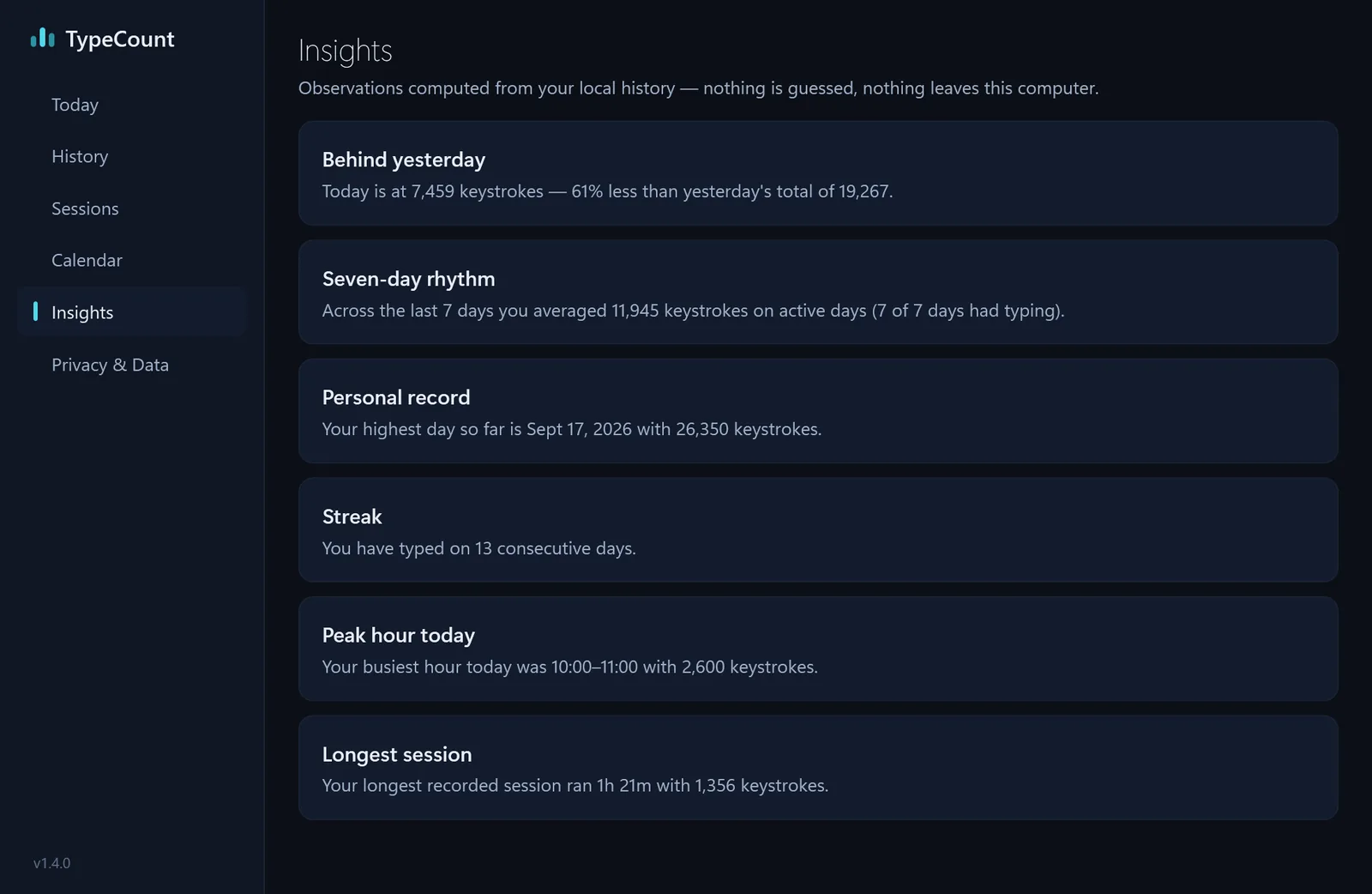Select the Streak insight card
Screen dimensions: 1372x894
click(818, 529)
